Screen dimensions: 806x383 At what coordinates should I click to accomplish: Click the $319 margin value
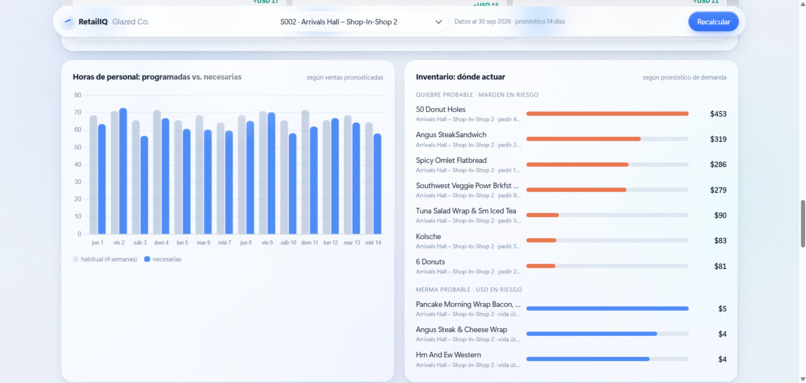coord(718,139)
